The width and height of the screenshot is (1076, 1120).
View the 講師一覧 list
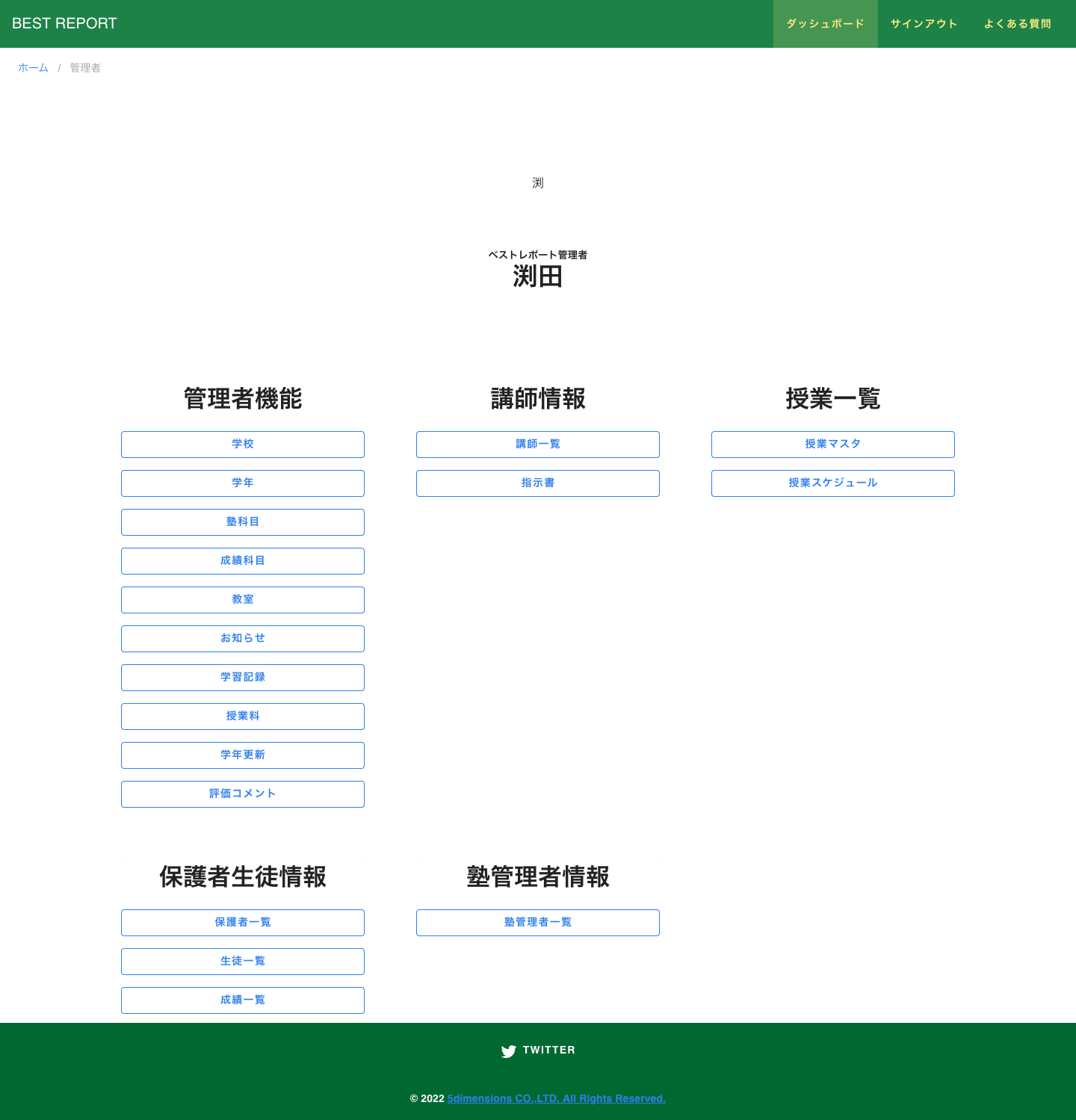(x=538, y=445)
